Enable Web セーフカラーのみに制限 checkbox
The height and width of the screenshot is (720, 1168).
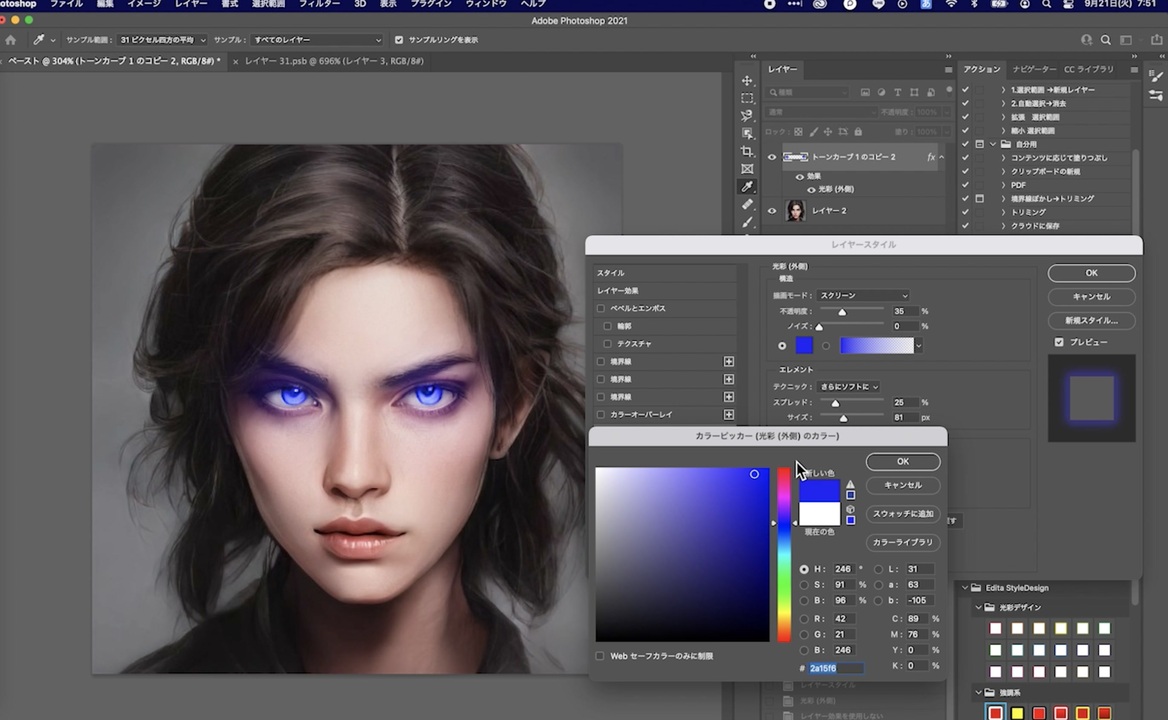point(600,656)
